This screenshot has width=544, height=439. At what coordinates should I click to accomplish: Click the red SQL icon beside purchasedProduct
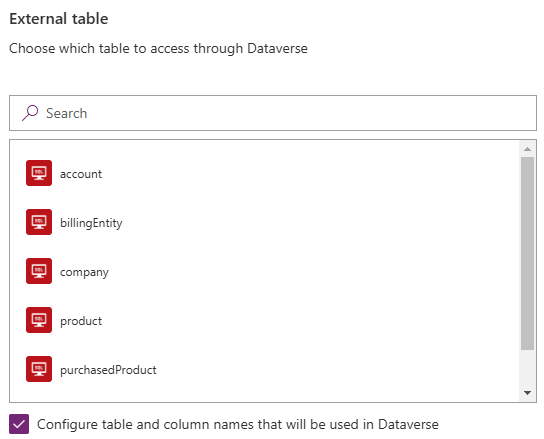click(x=39, y=369)
